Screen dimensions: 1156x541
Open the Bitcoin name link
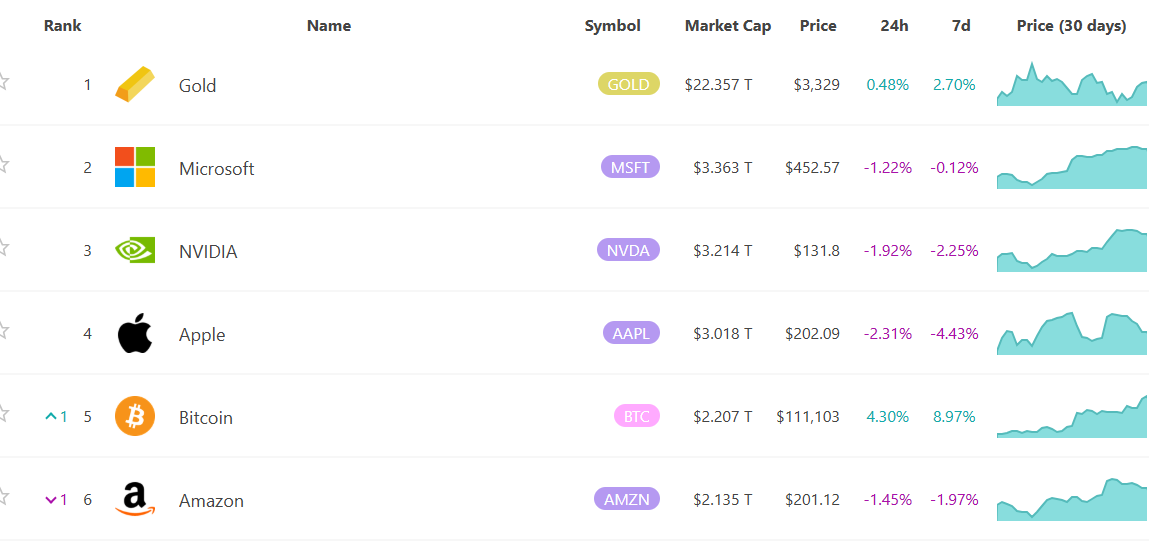205,417
